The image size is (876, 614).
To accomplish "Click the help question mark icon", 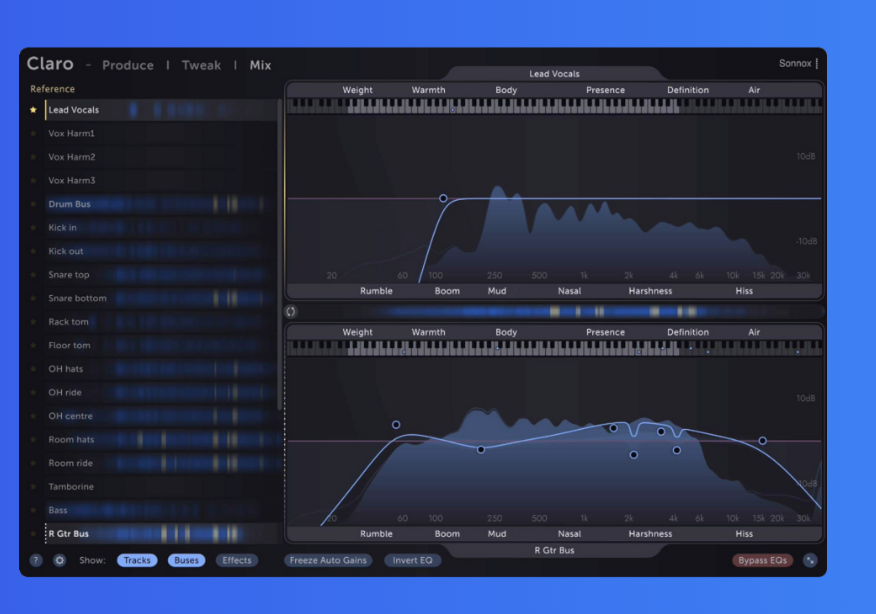I will tap(36, 560).
